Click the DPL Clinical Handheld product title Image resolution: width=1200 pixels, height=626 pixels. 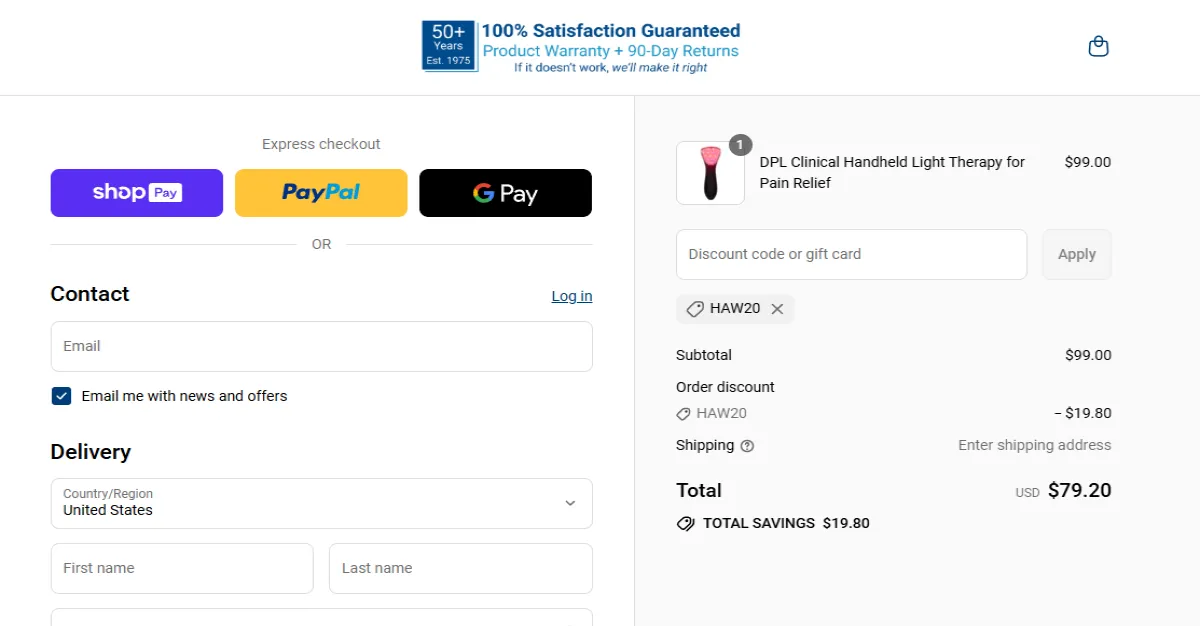click(892, 172)
